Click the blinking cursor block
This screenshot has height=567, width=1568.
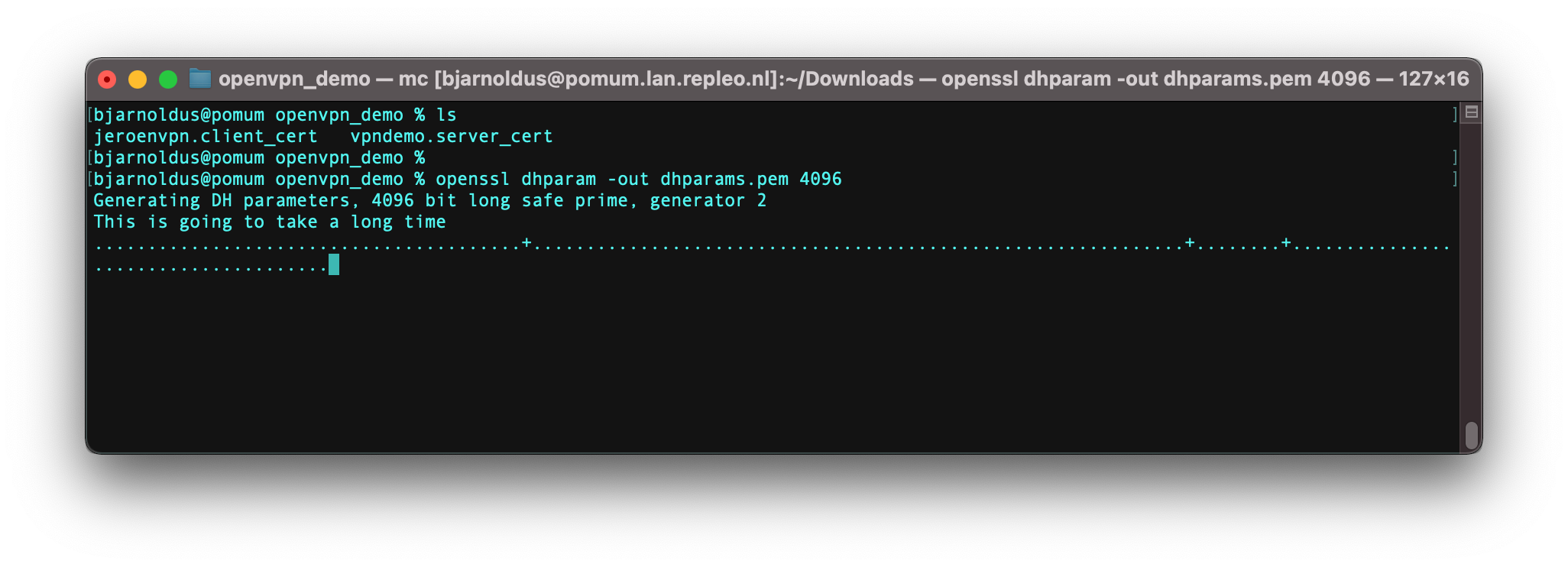click(334, 264)
